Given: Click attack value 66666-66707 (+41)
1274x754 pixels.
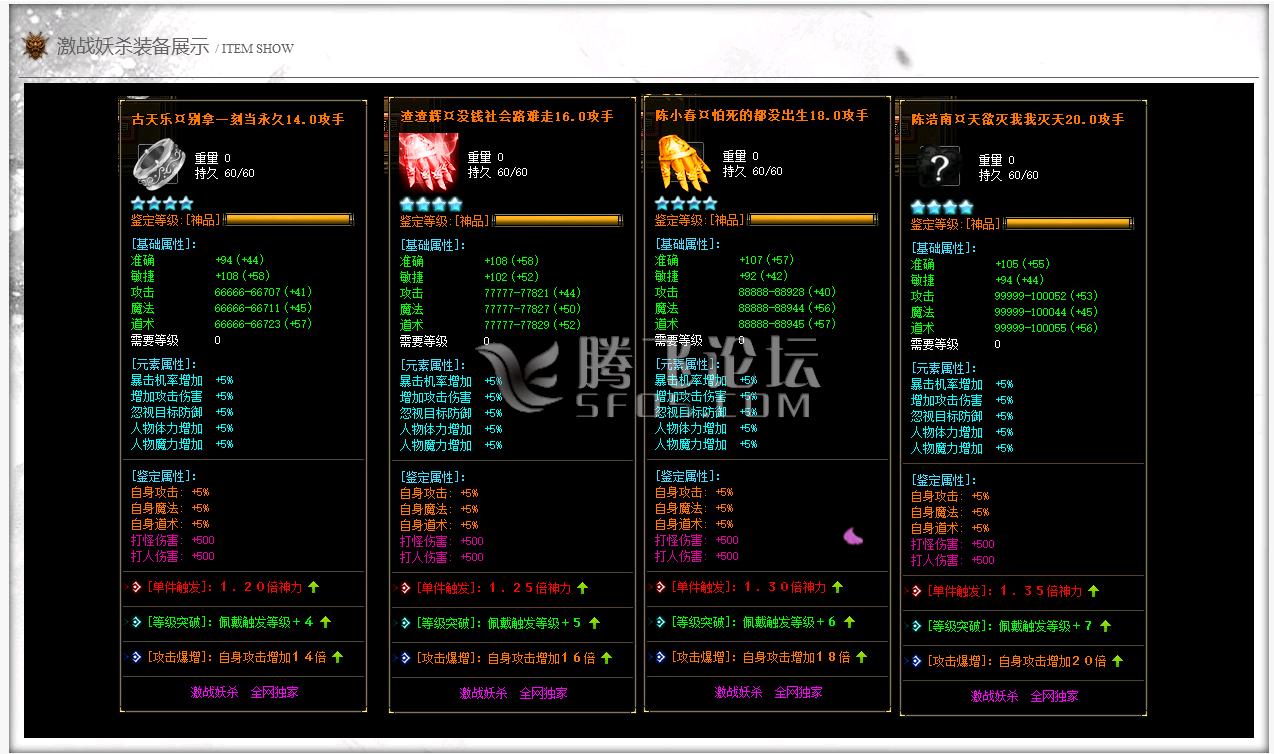Looking at the screenshot, I should (263, 292).
